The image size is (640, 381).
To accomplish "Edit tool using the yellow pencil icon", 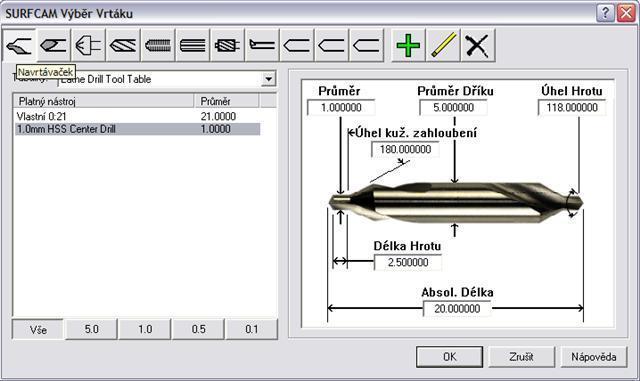I will pos(443,45).
